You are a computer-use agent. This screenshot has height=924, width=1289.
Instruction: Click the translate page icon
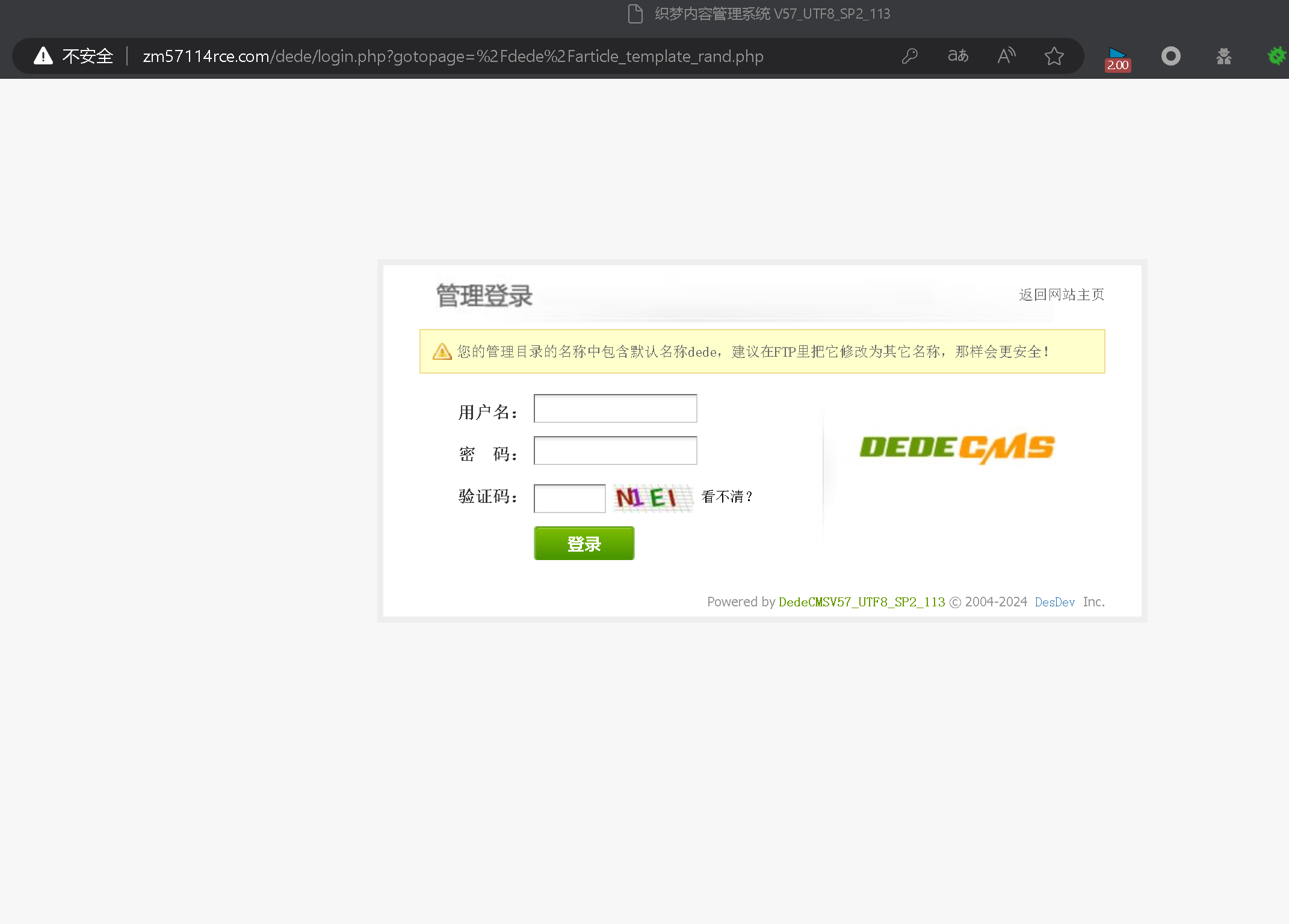coord(958,56)
